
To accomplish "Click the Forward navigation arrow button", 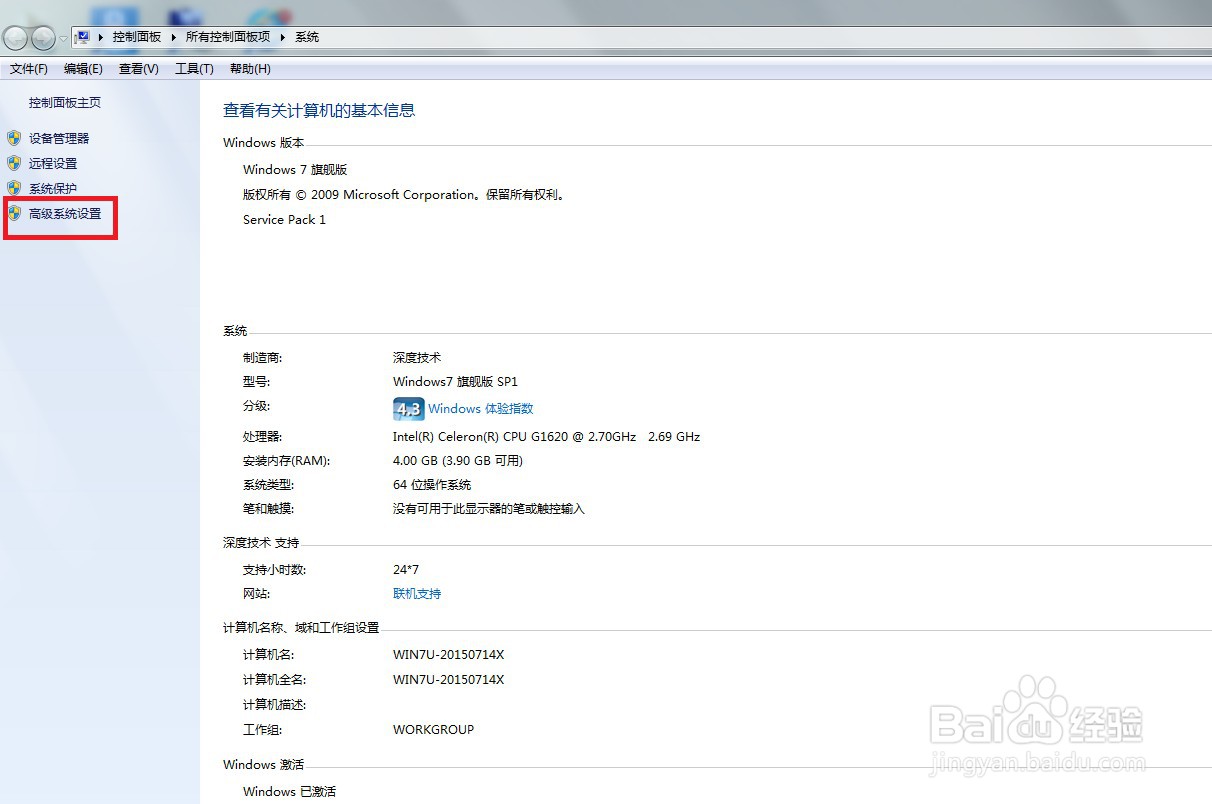I will coord(43,38).
